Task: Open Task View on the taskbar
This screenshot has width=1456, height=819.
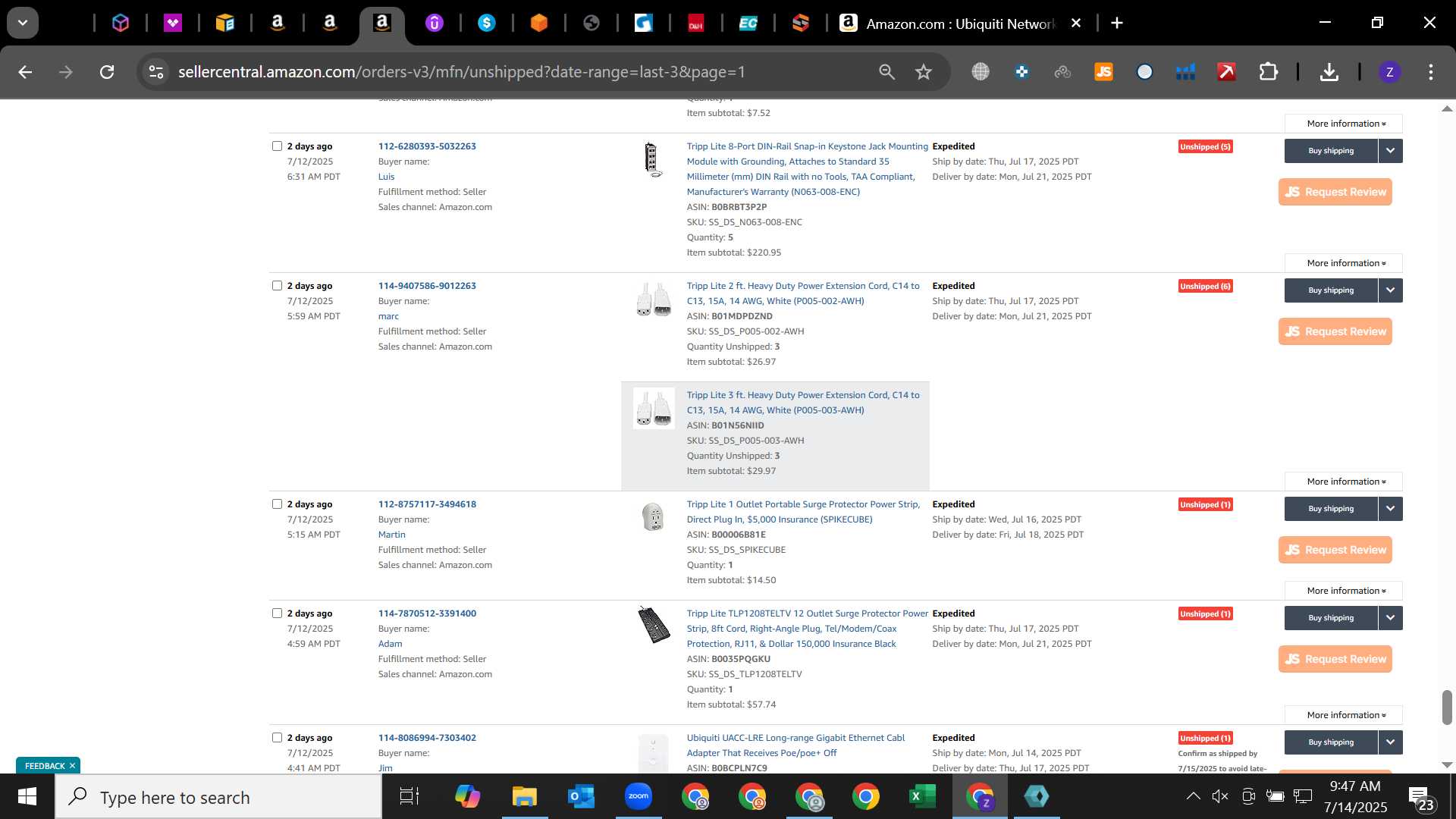Action: 409,797
